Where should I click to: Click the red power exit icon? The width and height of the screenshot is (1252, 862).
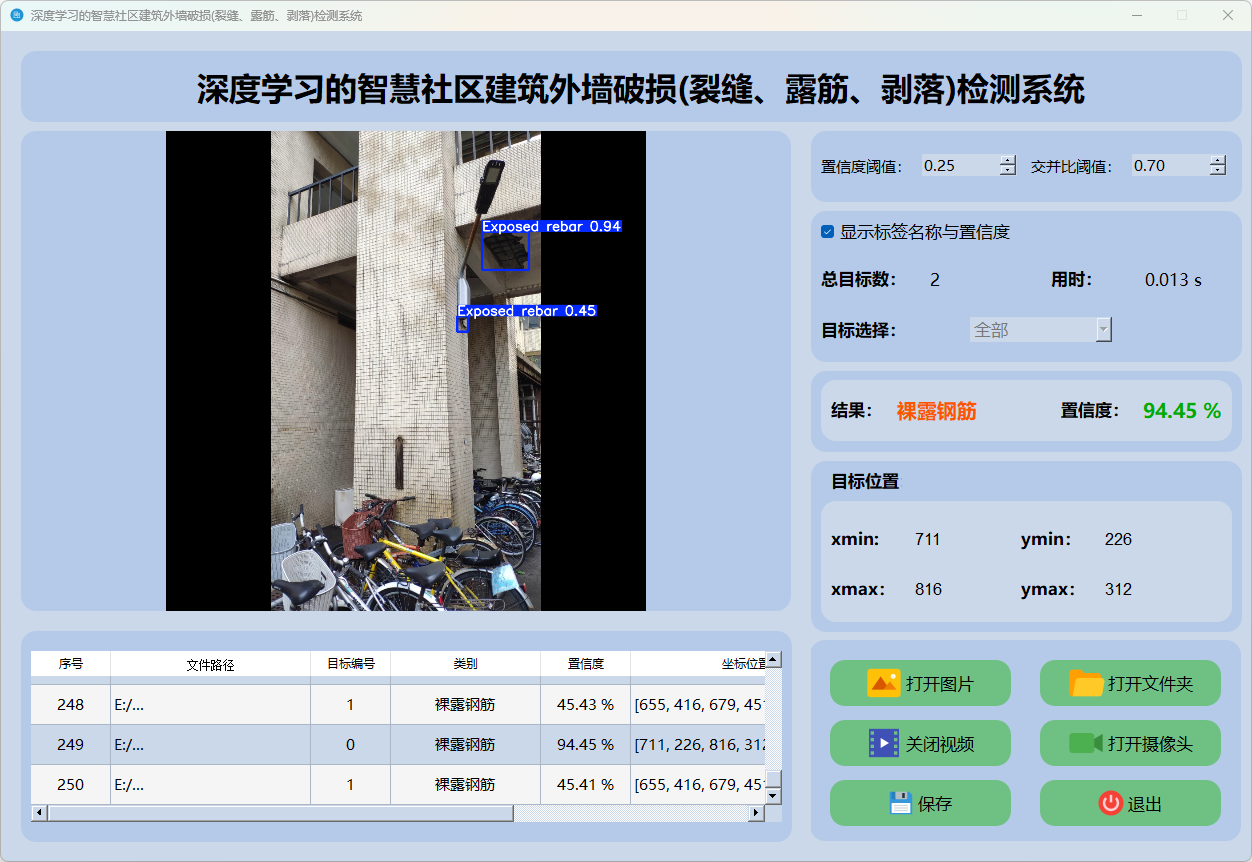pyautogui.click(x=1110, y=803)
